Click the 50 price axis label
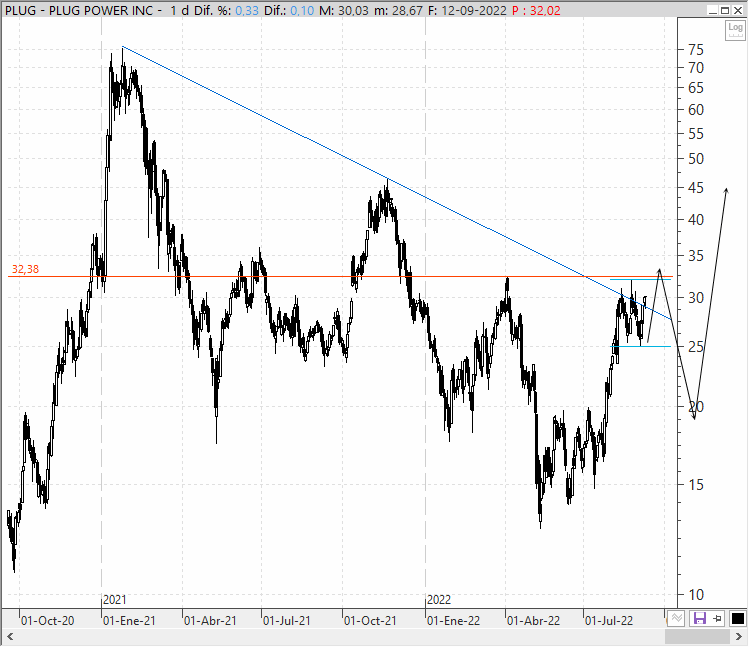The width and height of the screenshot is (749, 647). click(696, 159)
